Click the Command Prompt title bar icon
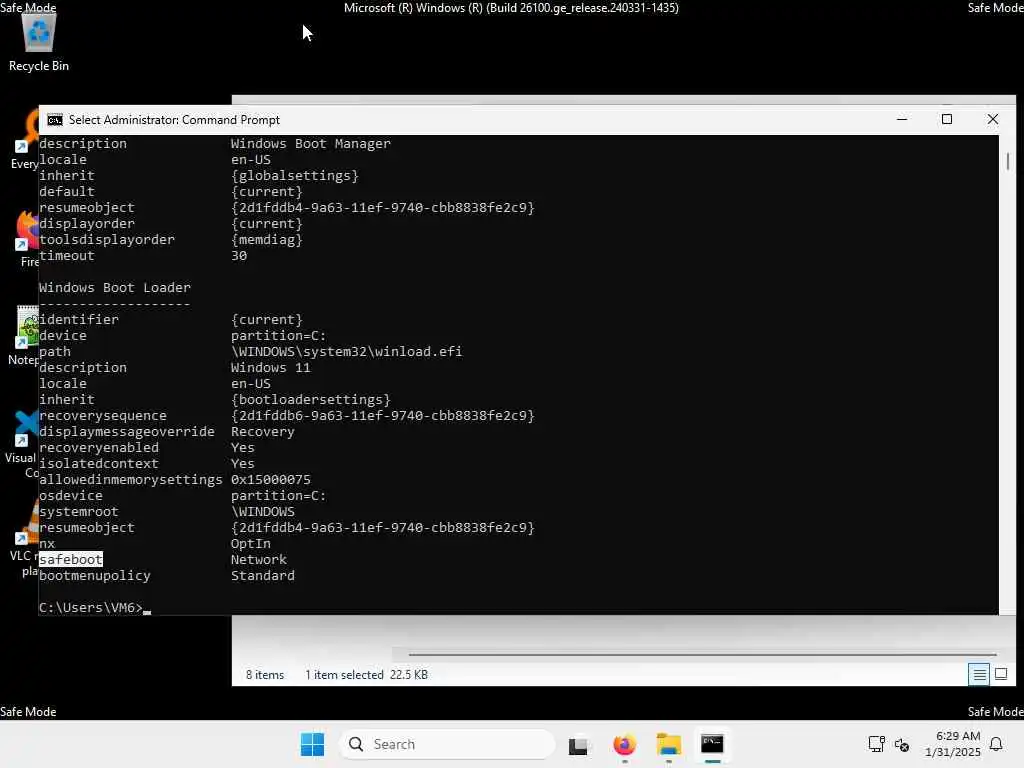The width and height of the screenshot is (1024, 768). (55, 120)
